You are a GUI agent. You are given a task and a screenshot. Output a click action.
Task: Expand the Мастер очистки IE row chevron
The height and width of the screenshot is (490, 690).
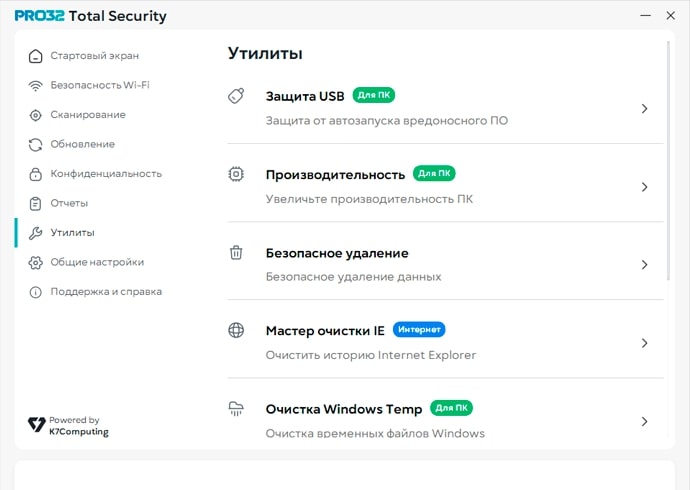click(x=645, y=343)
